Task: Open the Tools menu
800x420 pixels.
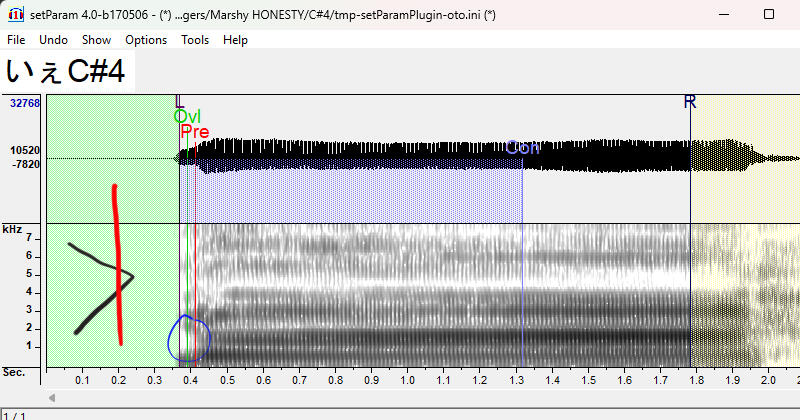Action: click(195, 40)
